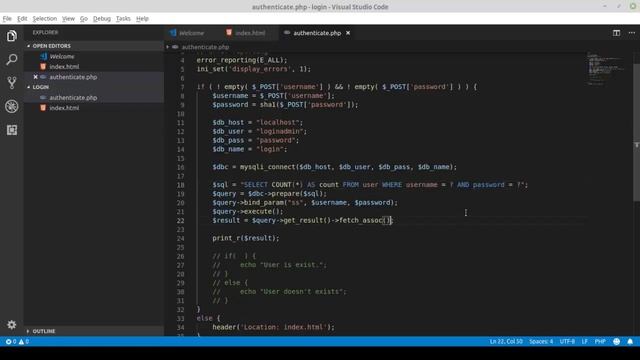Click the $query->execute(); line
The width and height of the screenshot is (640, 360).
(247, 211)
